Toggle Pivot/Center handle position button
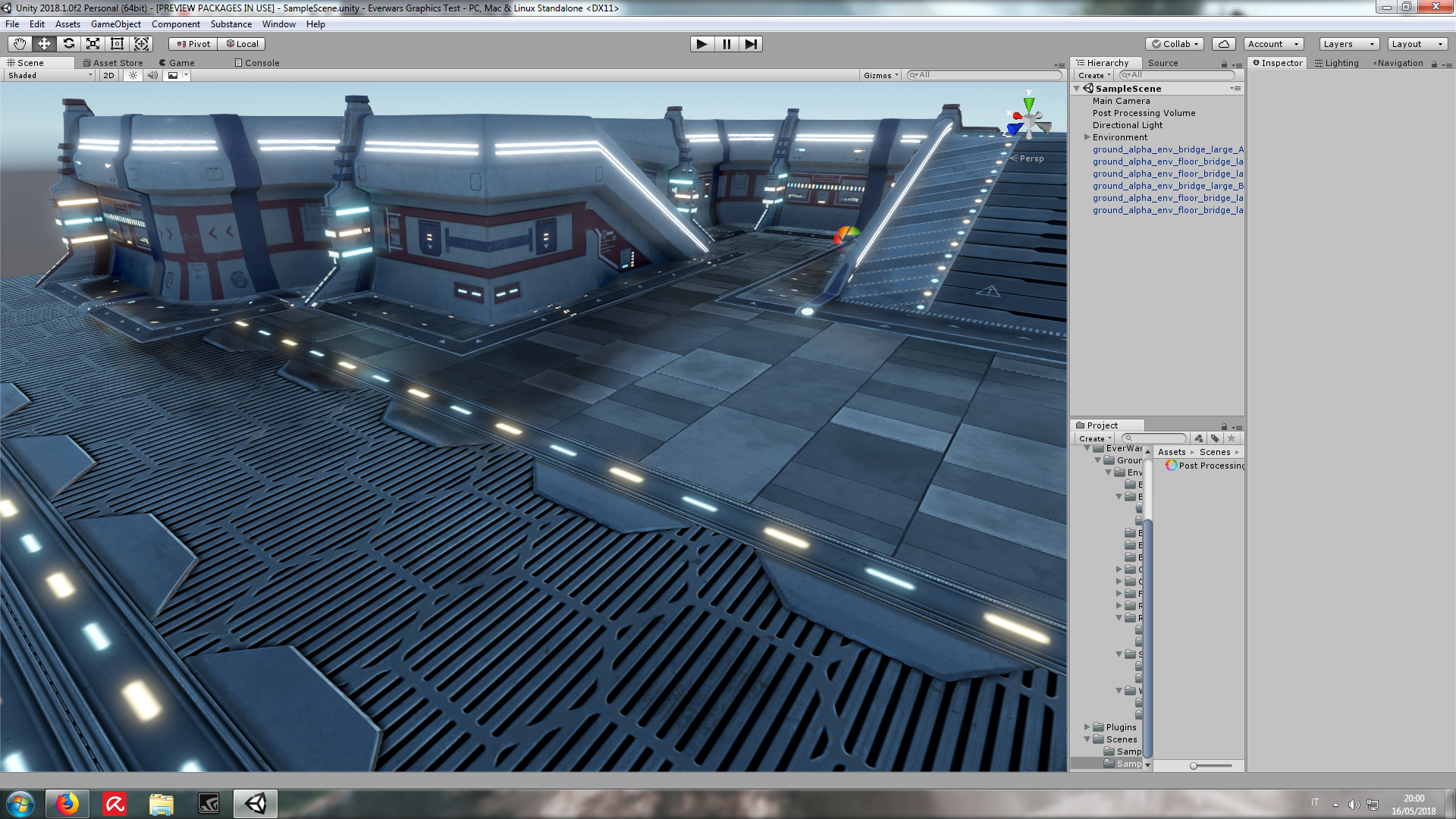 [x=193, y=44]
